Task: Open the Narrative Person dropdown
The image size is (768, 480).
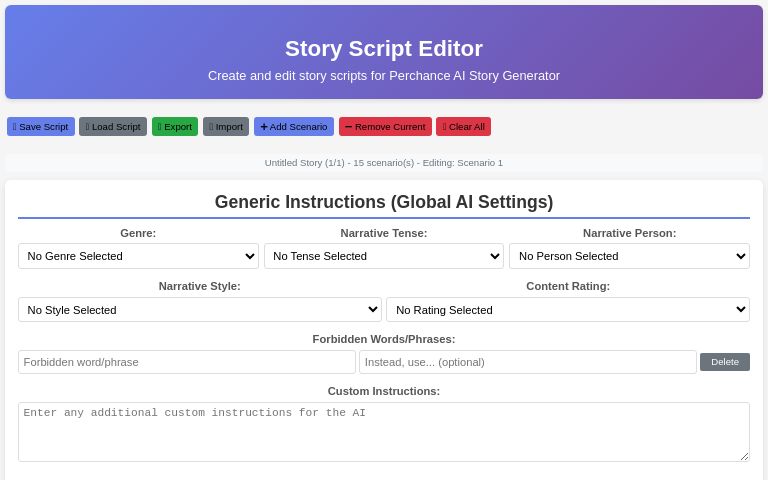Action: pos(629,256)
